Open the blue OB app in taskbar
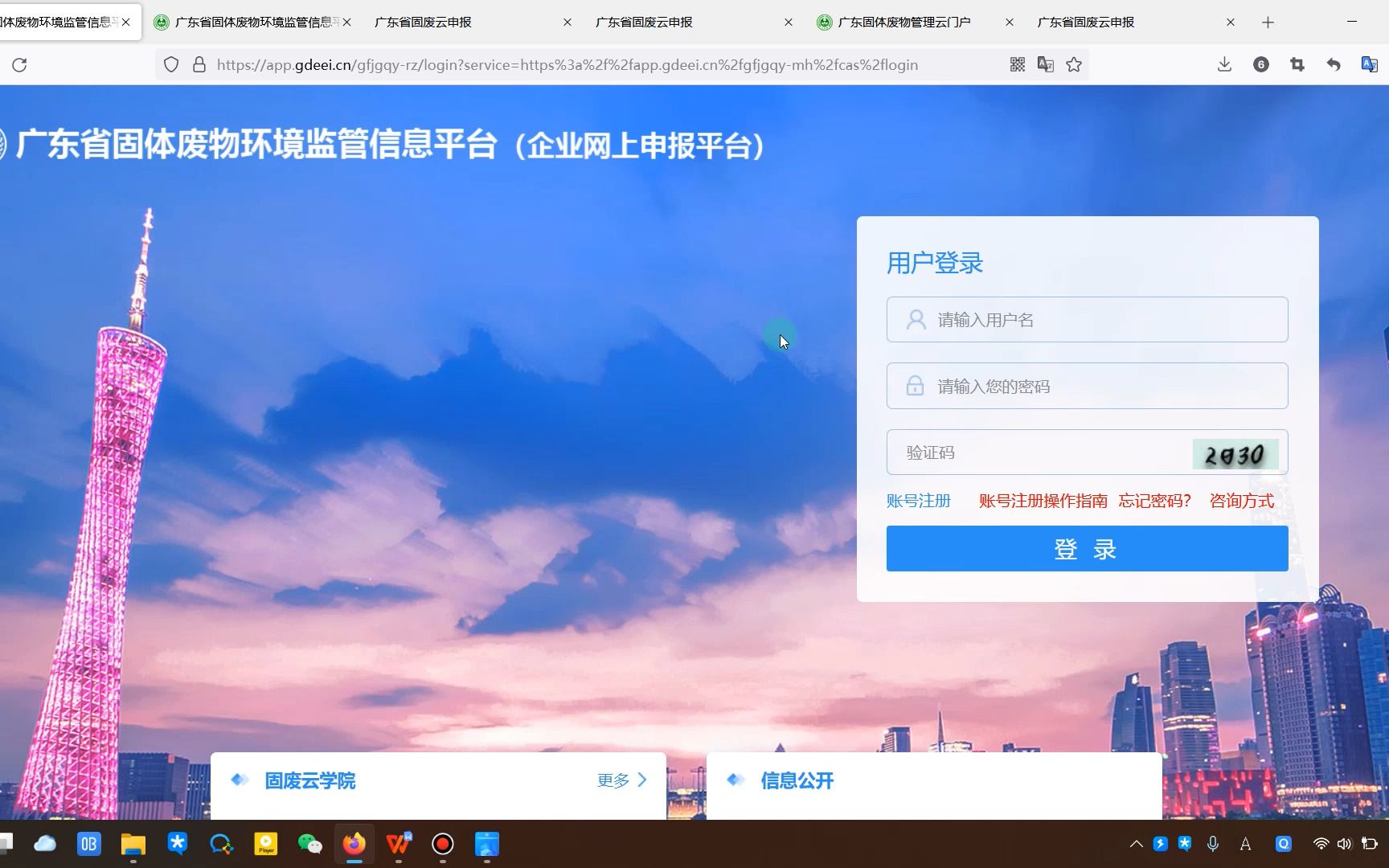The image size is (1389, 868). click(x=88, y=844)
